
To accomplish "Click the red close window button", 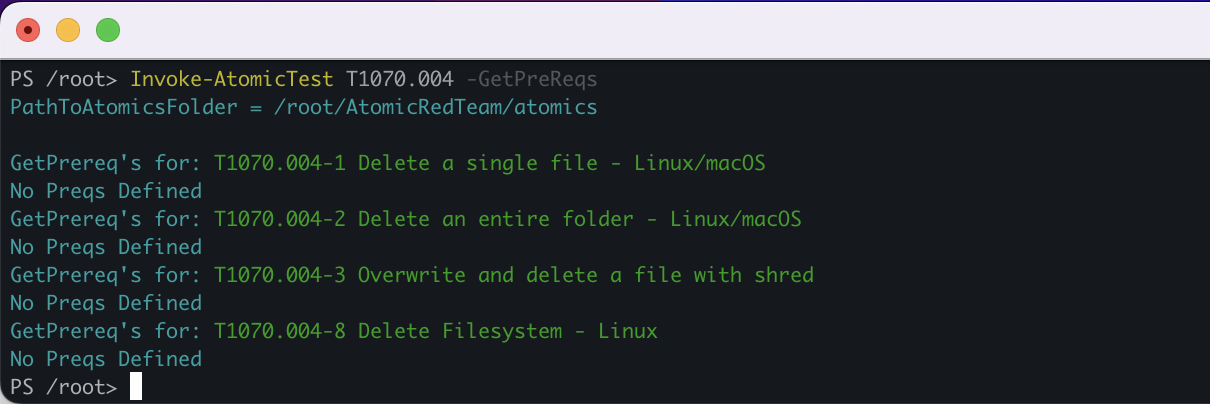I will [28, 30].
